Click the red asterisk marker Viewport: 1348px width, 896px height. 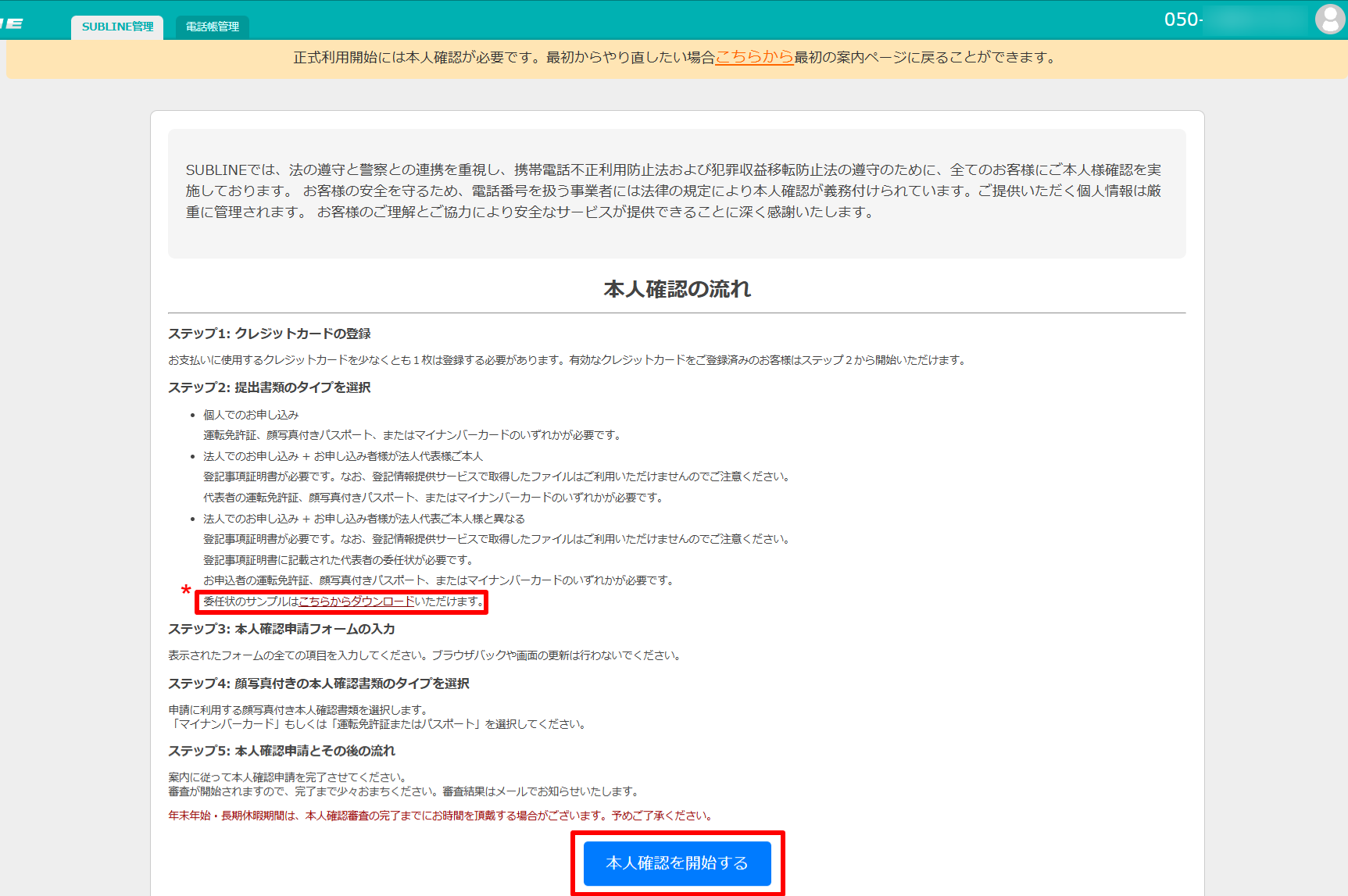pyautogui.click(x=186, y=590)
